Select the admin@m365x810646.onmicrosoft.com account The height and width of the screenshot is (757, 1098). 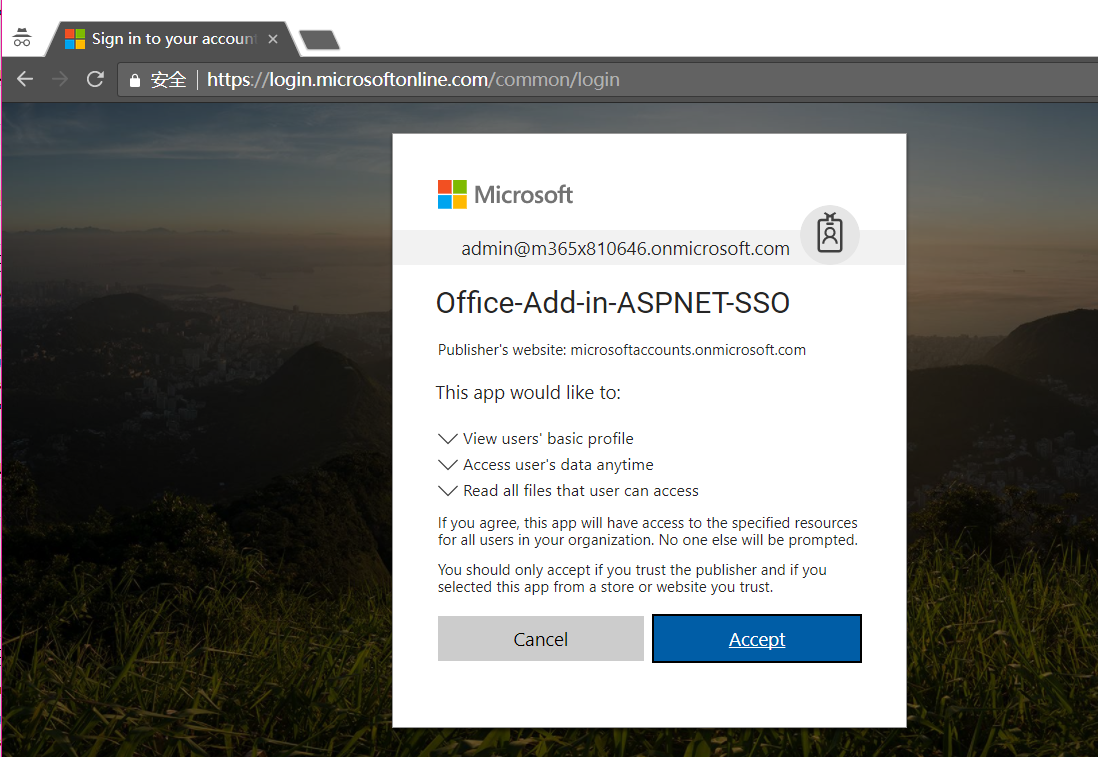click(x=626, y=248)
